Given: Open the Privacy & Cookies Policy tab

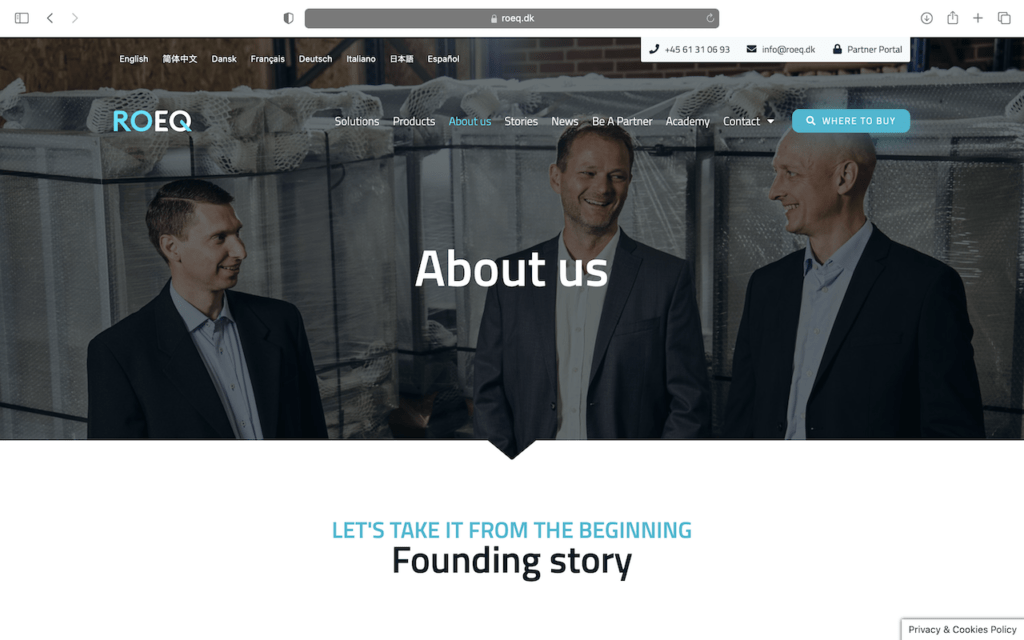Looking at the screenshot, I should point(962,630).
